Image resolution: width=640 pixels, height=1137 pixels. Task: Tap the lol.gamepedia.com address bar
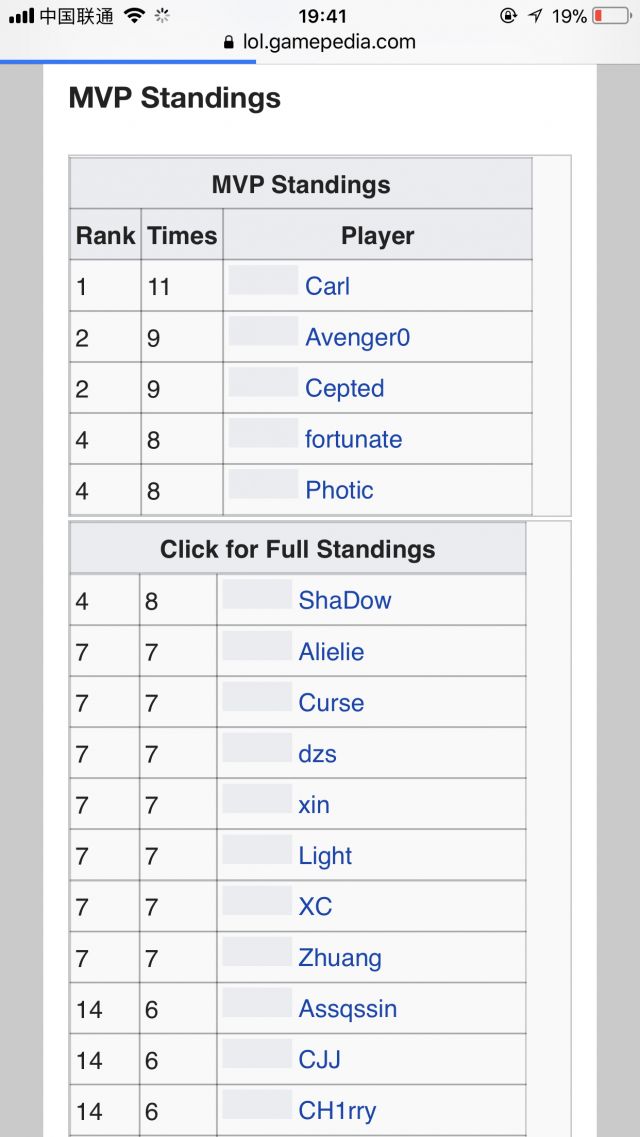coord(329,43)
